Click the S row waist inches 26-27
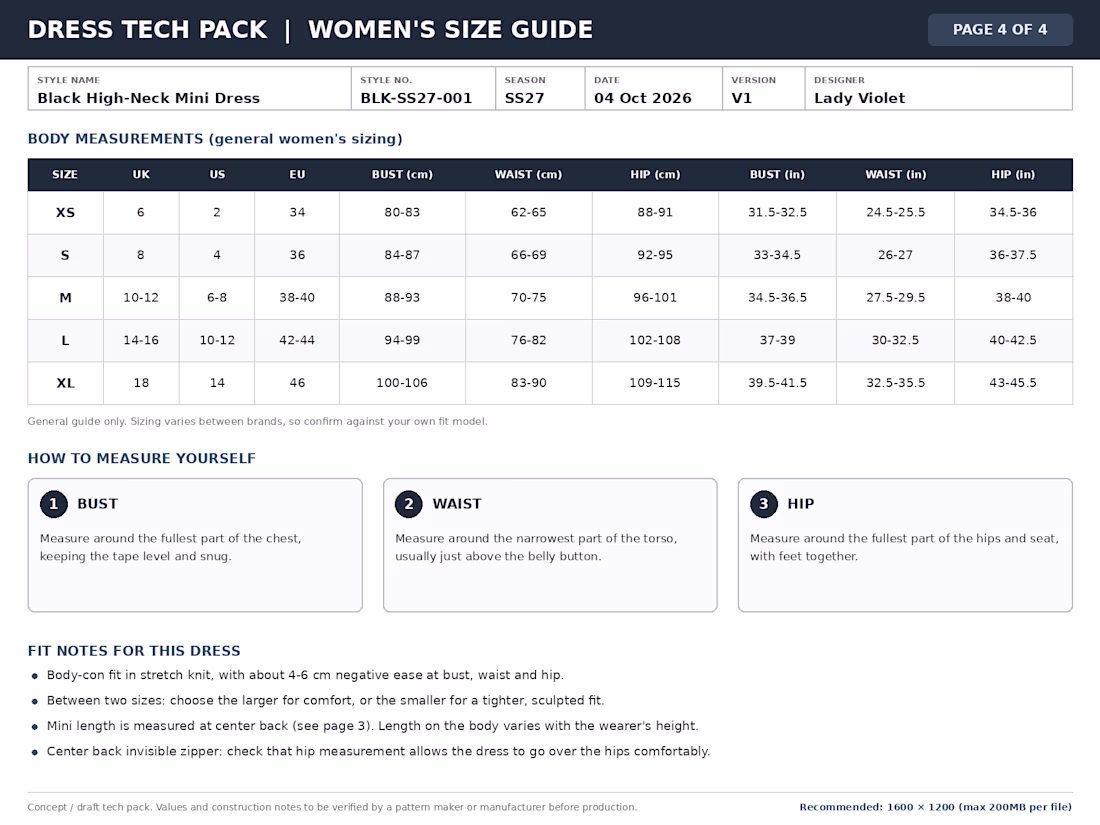Viewport: 1100px width, 825px height. pyautogui.click(x=895, y=255)
